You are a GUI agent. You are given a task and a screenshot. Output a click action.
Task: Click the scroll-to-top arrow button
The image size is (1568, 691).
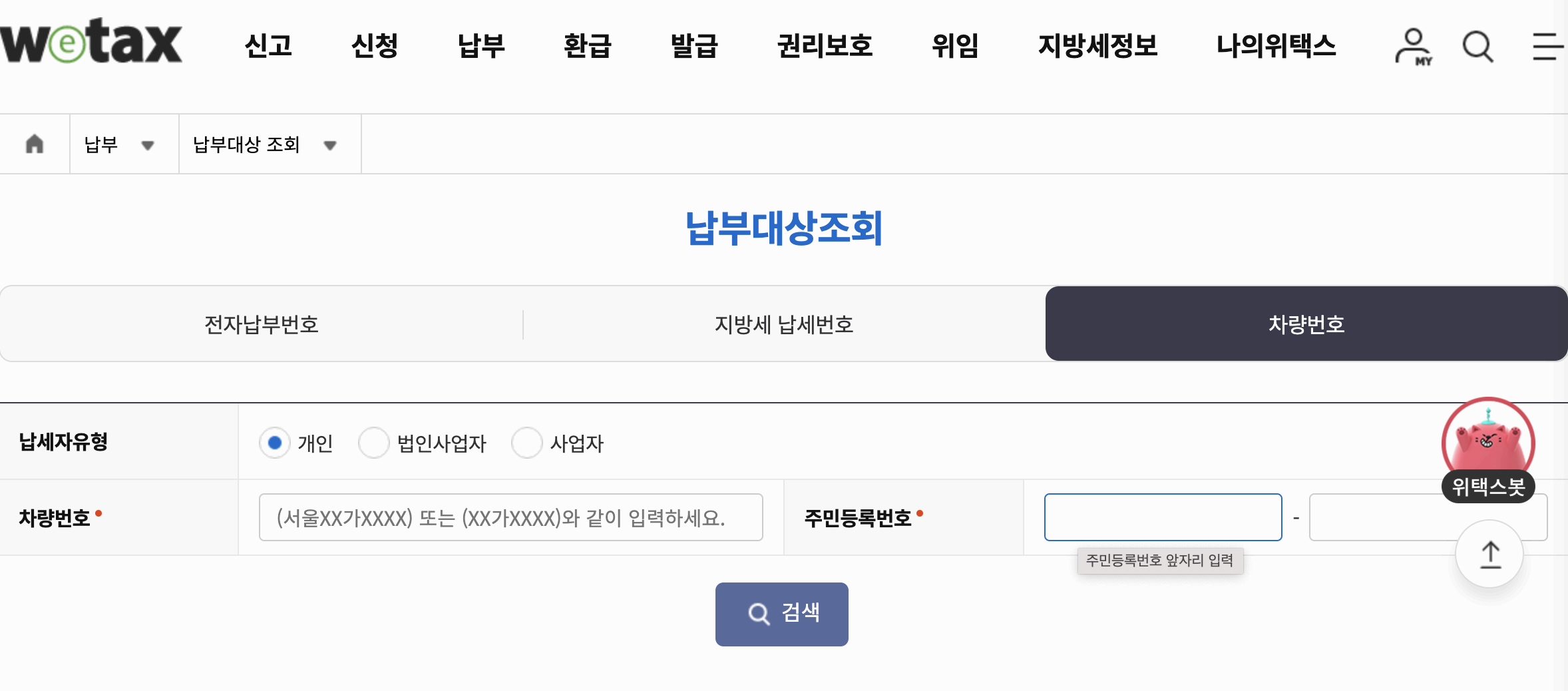1489,554
